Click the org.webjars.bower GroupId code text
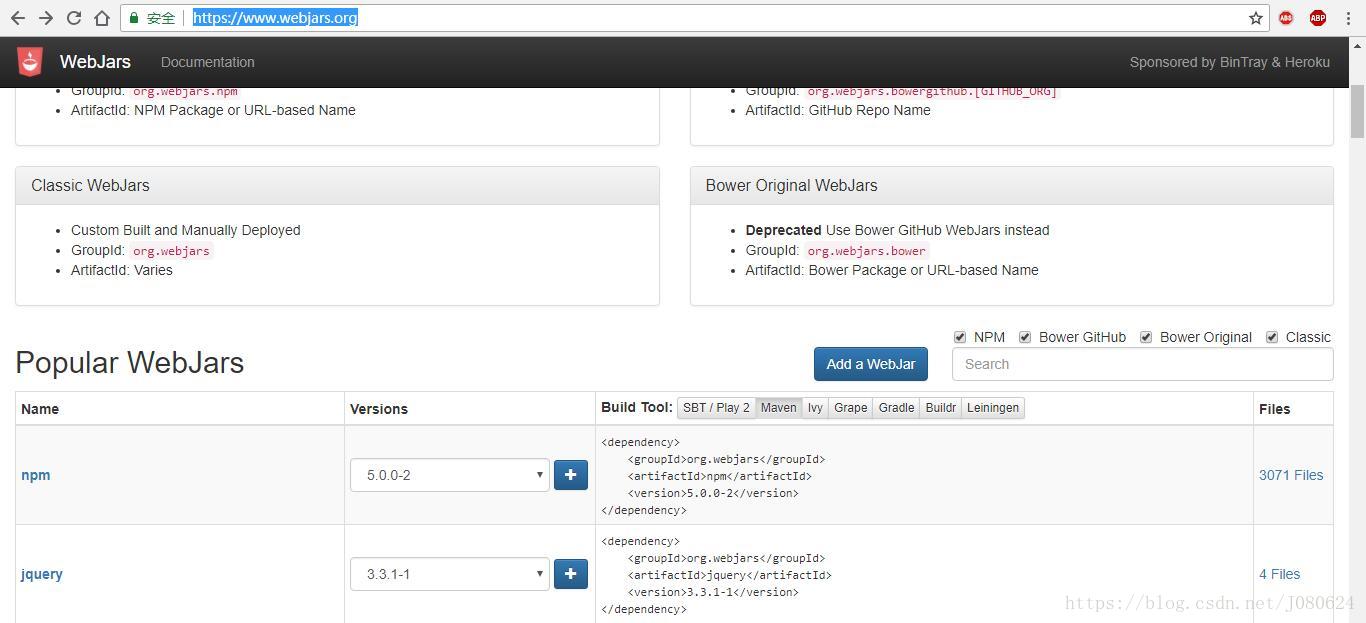Screen dimensions: 1366x623 867,251
